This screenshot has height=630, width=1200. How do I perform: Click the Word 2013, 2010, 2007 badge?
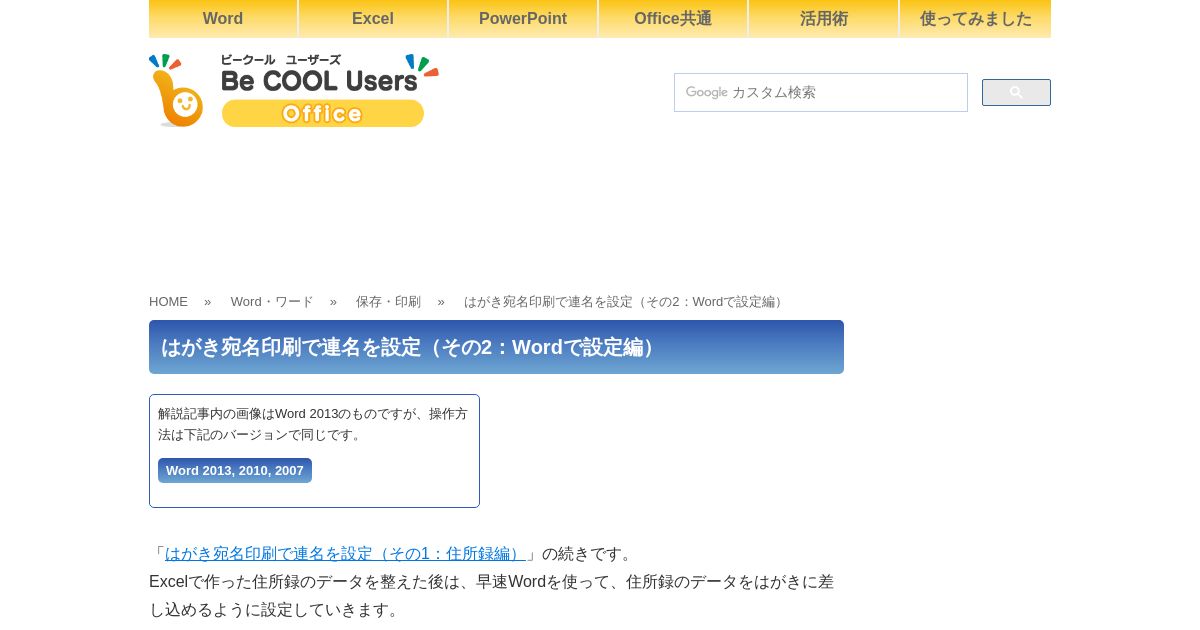235,470
